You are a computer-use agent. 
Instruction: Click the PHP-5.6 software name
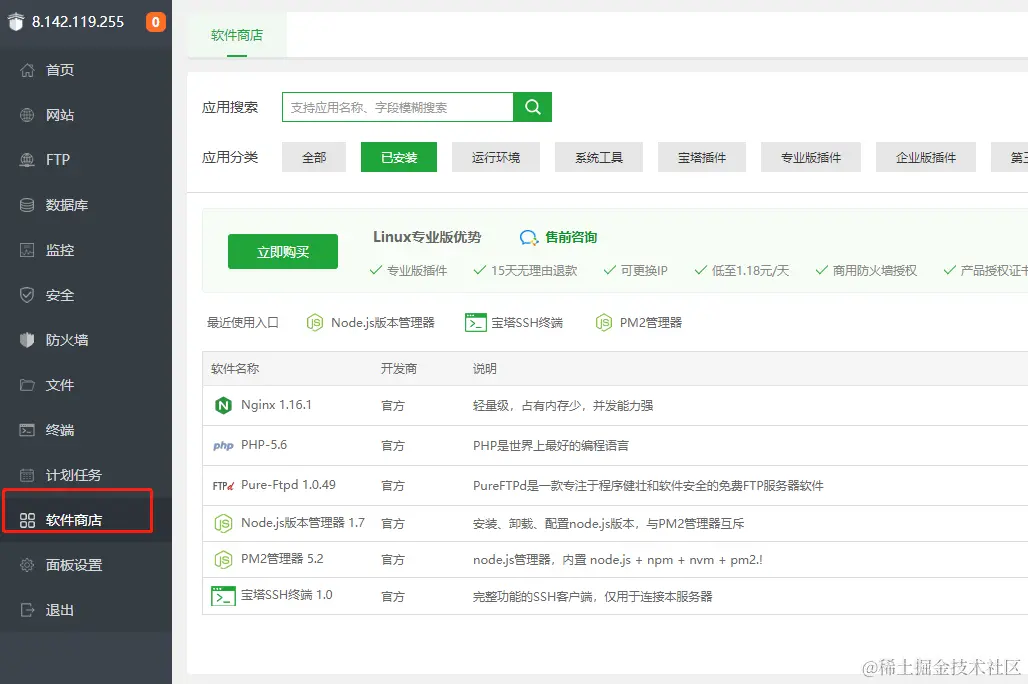pos(264,445)
